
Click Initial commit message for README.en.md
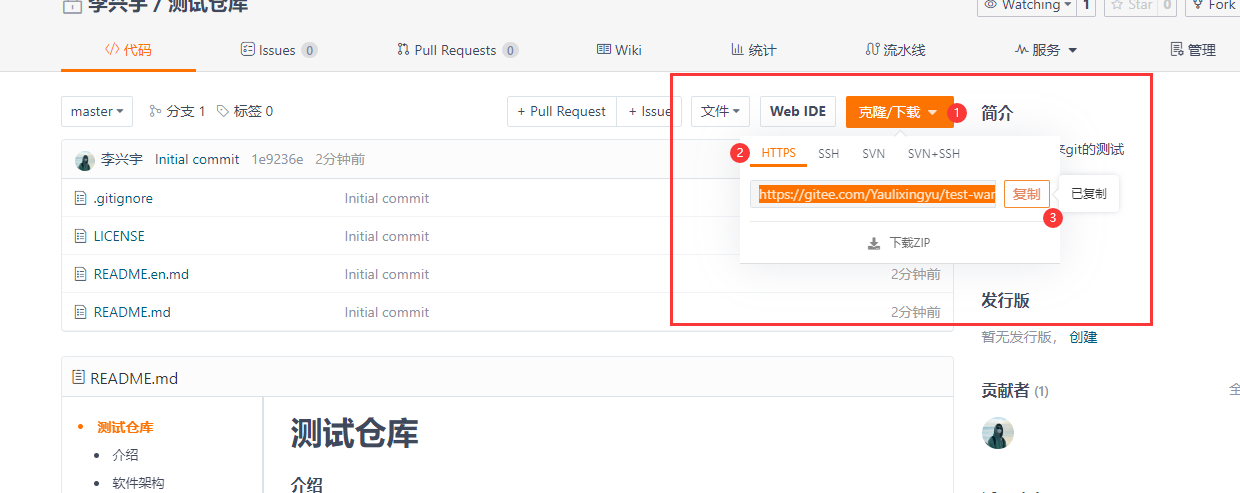point(387,274)
